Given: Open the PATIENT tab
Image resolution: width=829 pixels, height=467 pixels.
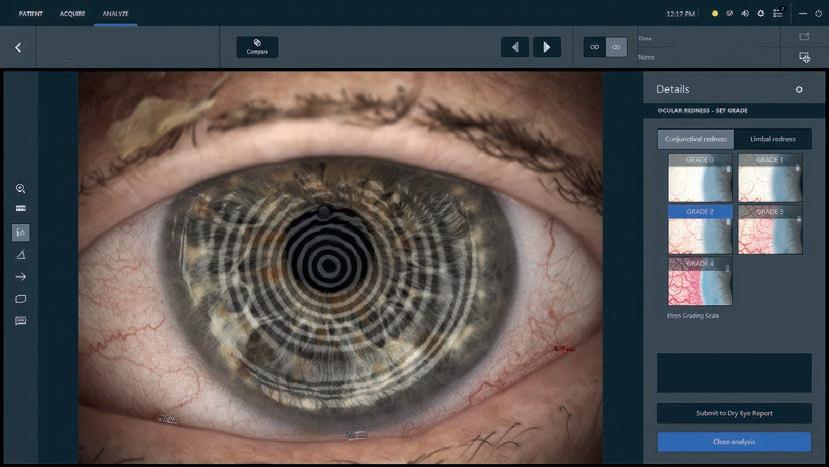Looking at the screenshot, I should [31, 14].
